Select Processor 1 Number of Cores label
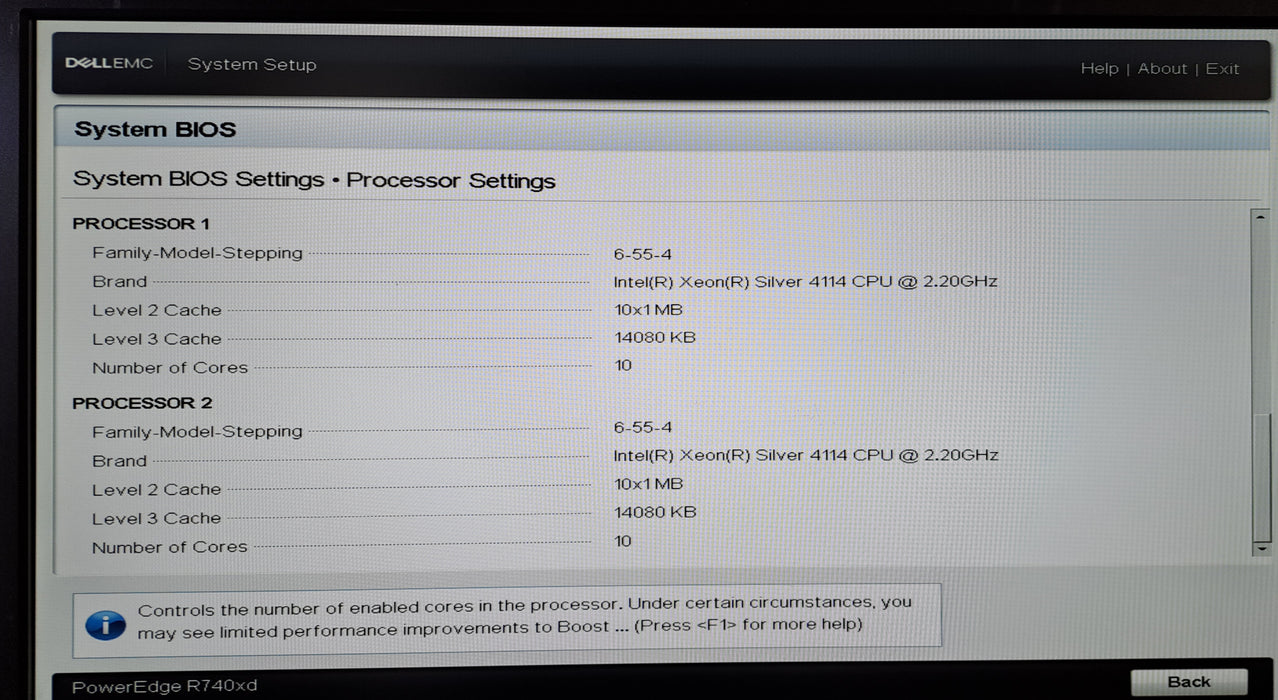Image resolution: width=1278 pixels, height=700 pixels. tap(169, 368)
